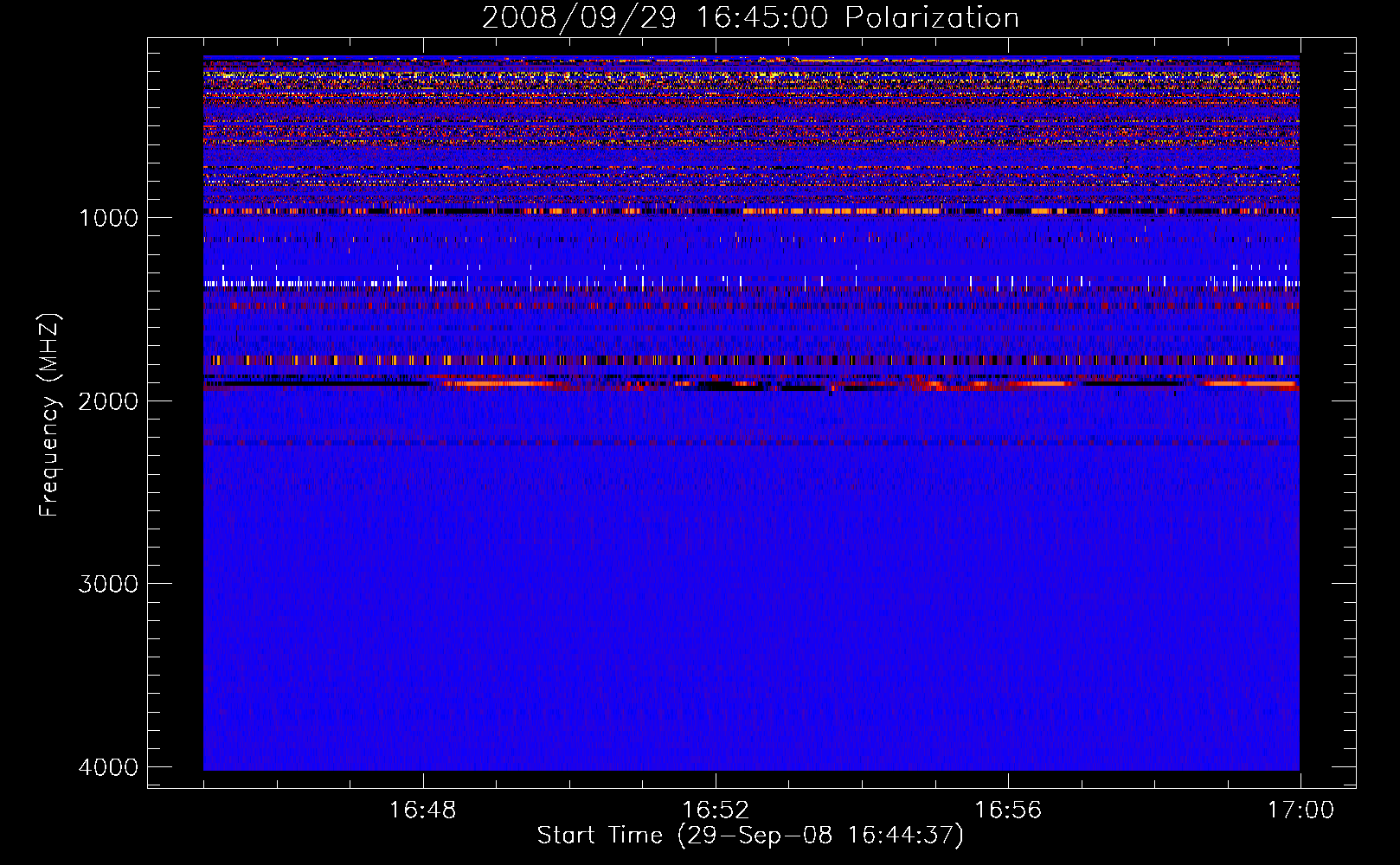Click the "Start Time (29-Sep-08 16:44:37)" axis label
Image resolution: width=1400 pixels, height=865 pixels.
point(750,836)
